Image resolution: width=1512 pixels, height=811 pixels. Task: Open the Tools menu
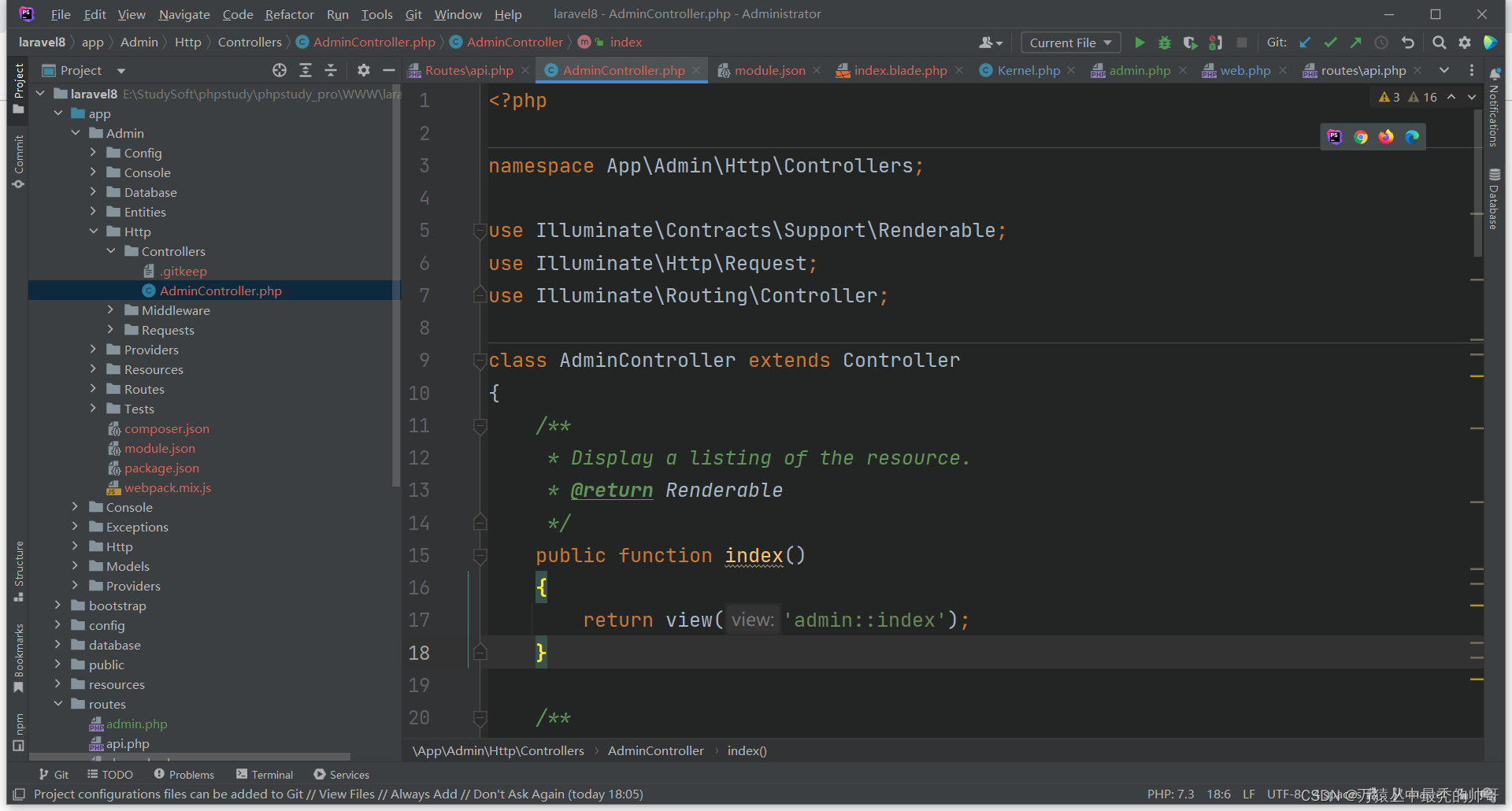[x=376, y=14]
